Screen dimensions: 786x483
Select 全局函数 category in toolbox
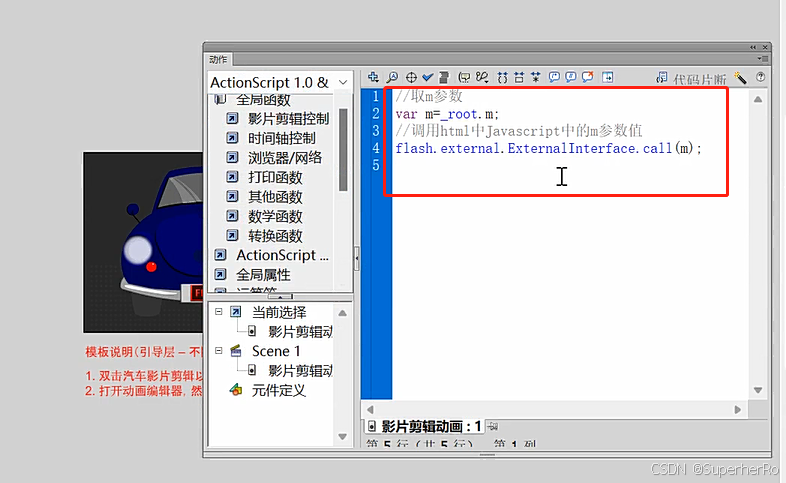[x=263, y=100]
